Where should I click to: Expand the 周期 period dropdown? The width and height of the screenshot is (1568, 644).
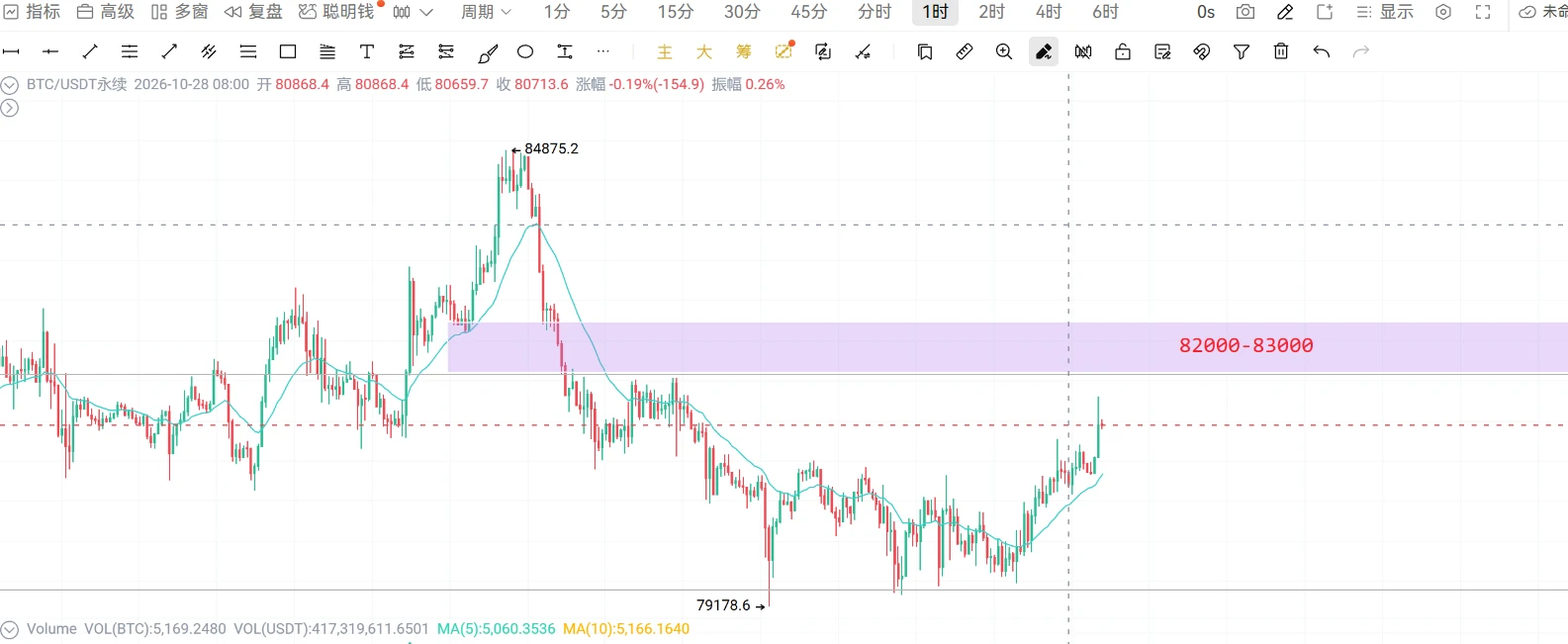pos(486,12)
